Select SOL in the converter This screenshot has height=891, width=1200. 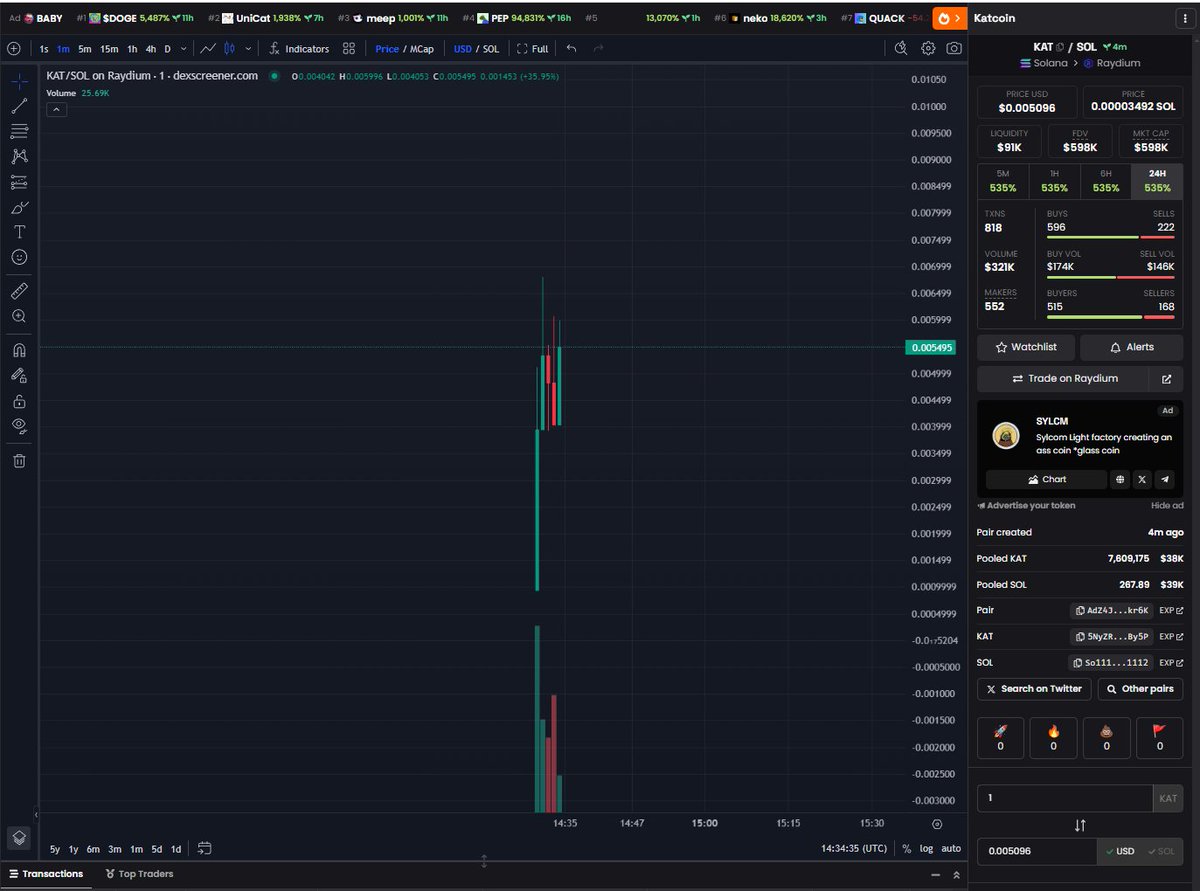click(1160, 851)
